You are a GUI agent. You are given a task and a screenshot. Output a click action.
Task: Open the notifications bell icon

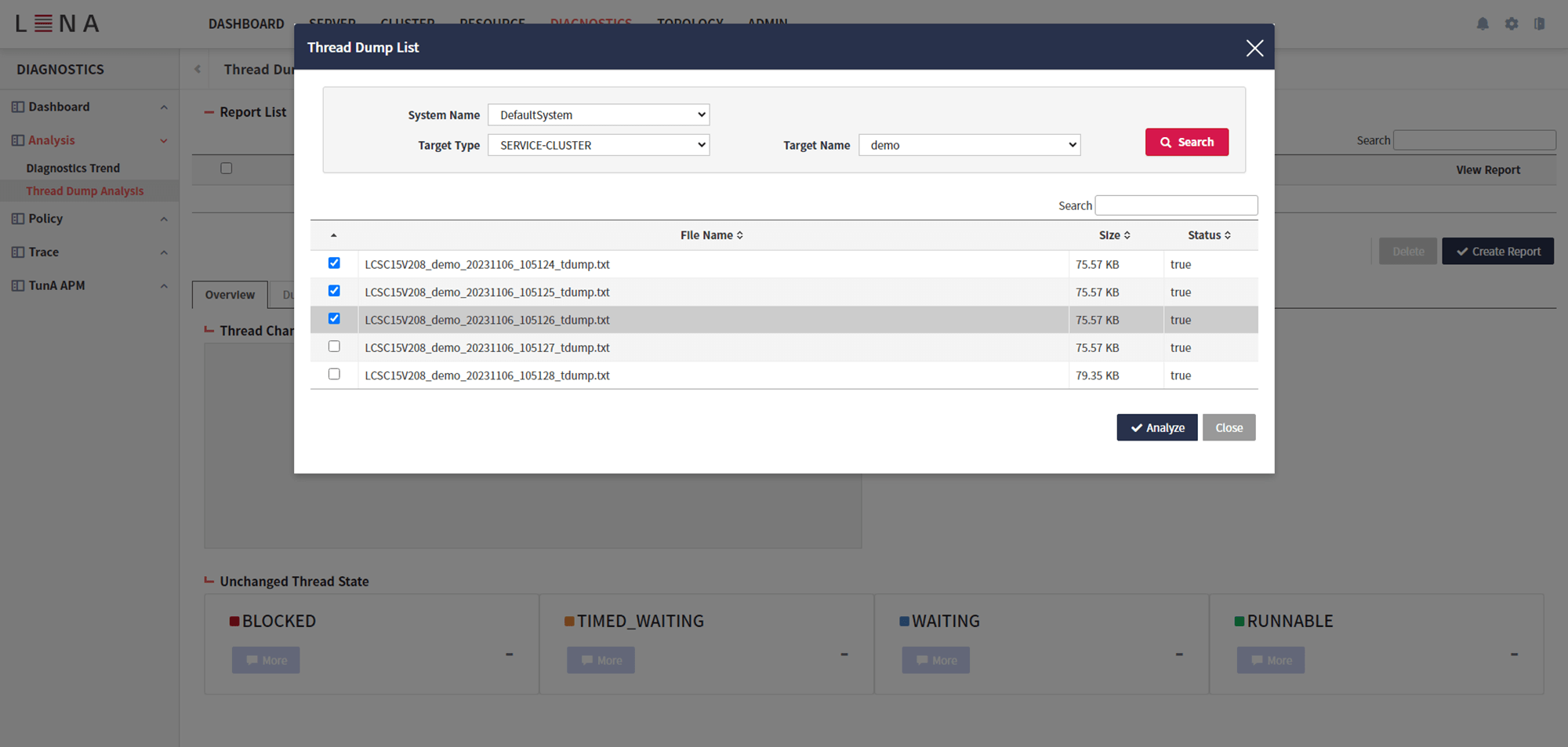(1483, 24)
